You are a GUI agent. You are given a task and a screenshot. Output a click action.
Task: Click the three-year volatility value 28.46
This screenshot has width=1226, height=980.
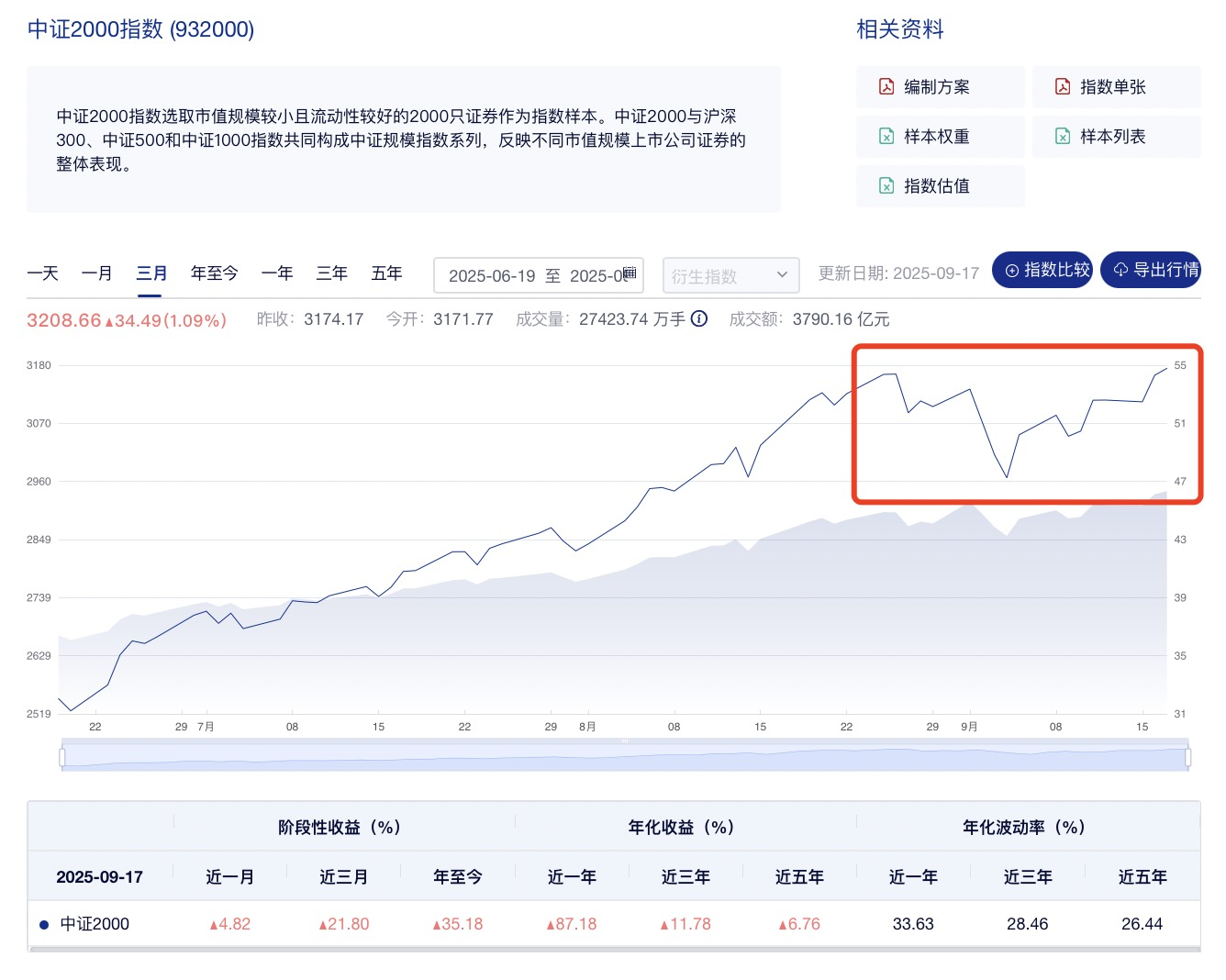pyautogui.click(x=1028, y=924)
